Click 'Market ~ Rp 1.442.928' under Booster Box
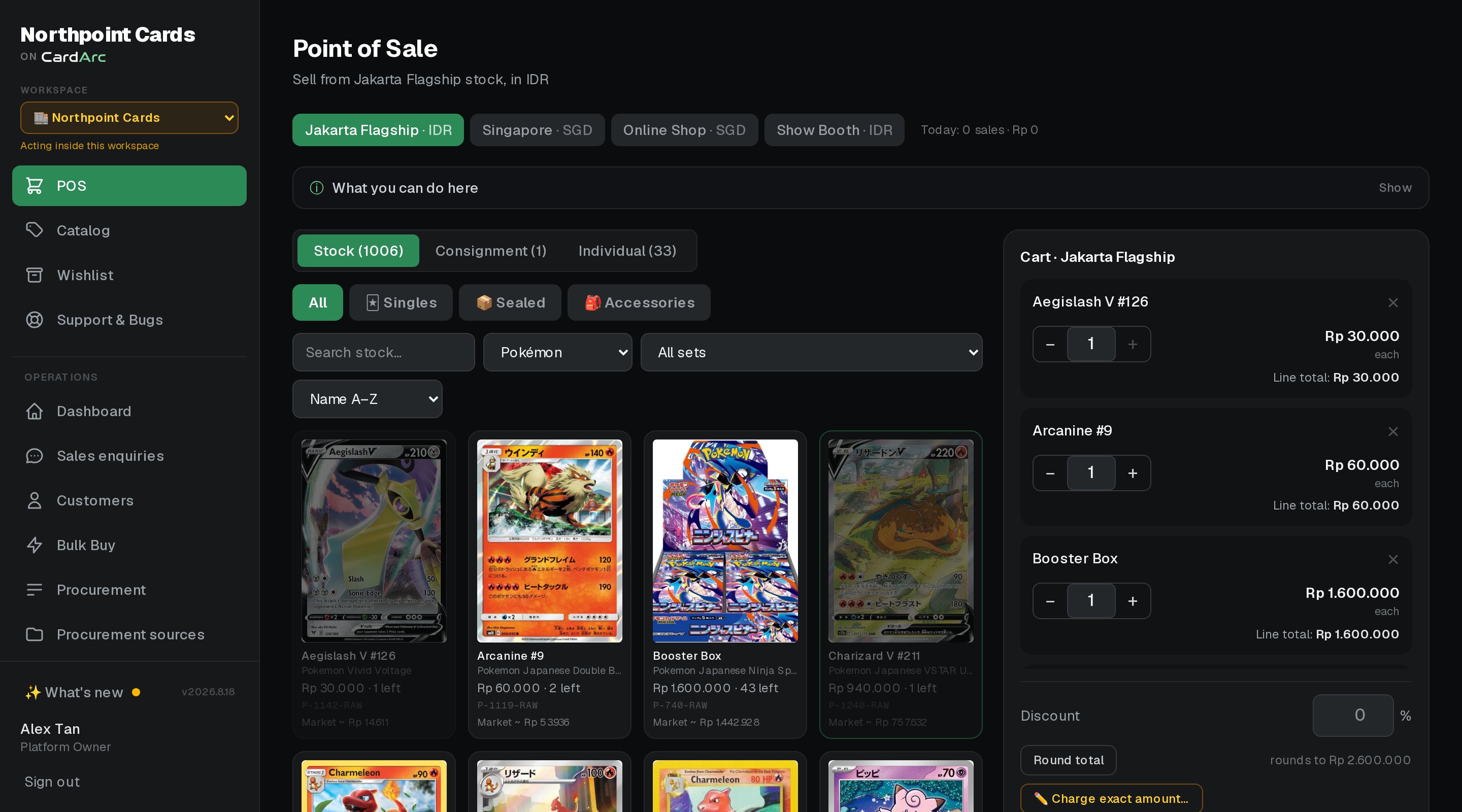 [x=706, y=722]
